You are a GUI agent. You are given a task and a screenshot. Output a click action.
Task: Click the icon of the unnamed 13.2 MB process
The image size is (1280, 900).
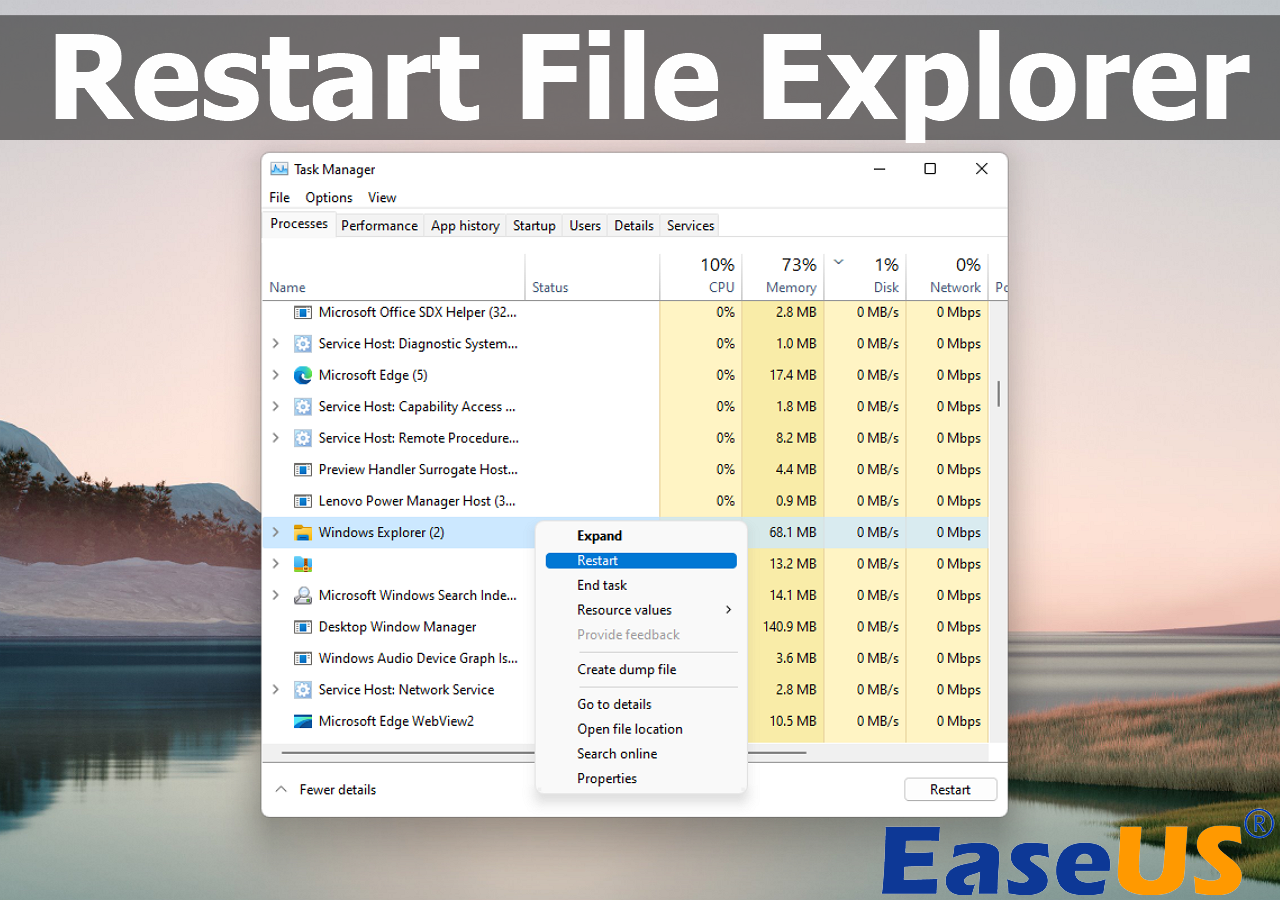pyautogui.click(x=303, y=564)
